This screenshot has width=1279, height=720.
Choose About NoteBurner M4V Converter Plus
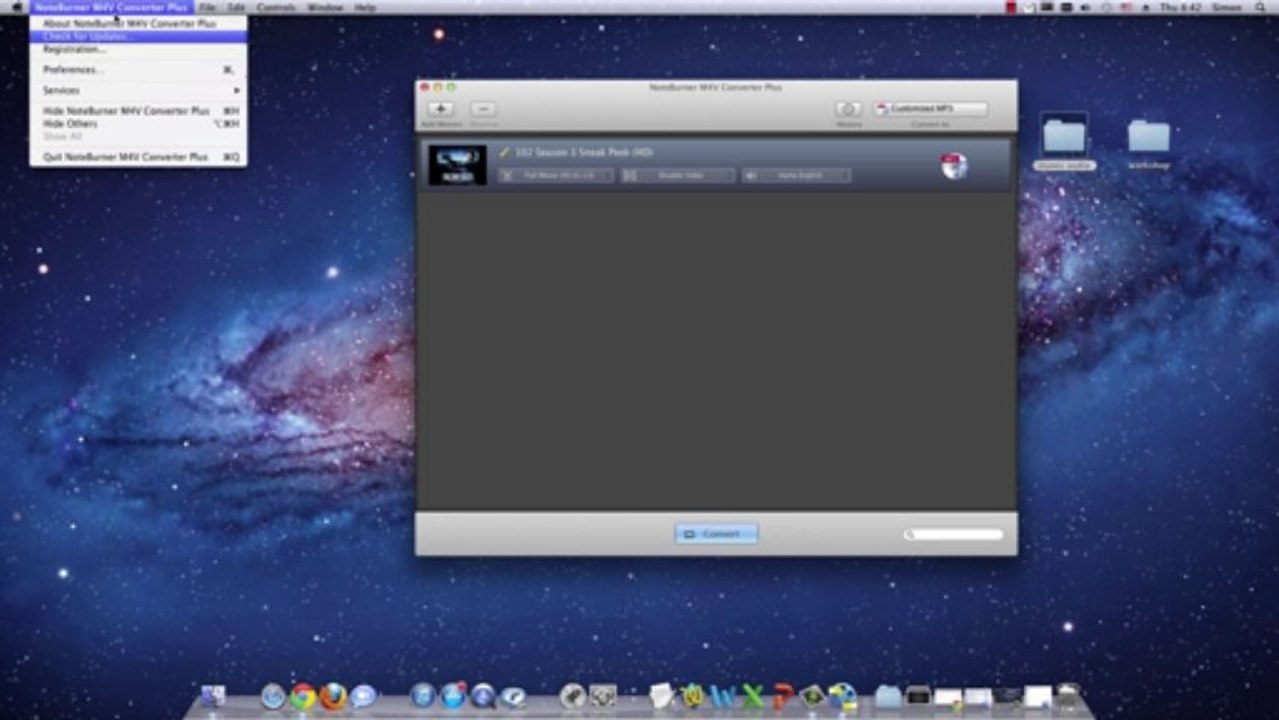pos(129,23)
